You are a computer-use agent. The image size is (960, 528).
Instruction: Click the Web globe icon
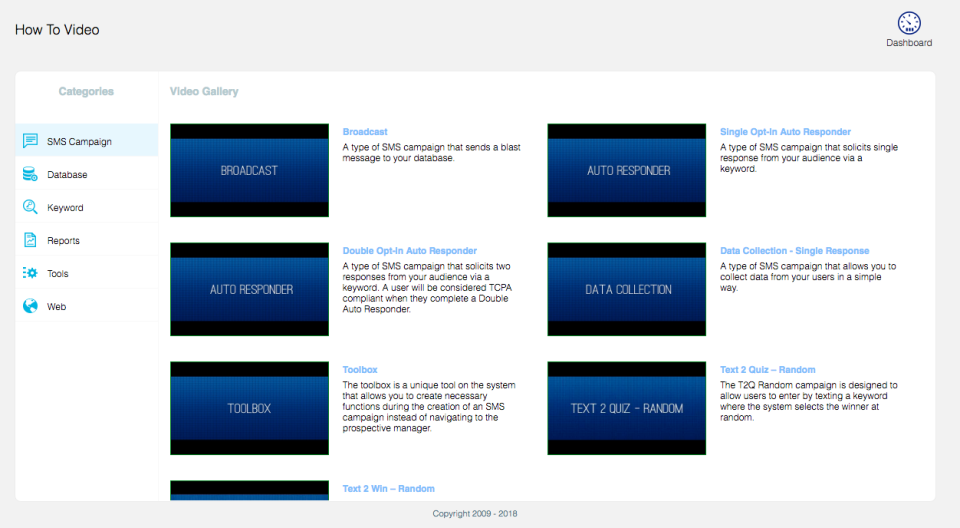tap(30, 306)
